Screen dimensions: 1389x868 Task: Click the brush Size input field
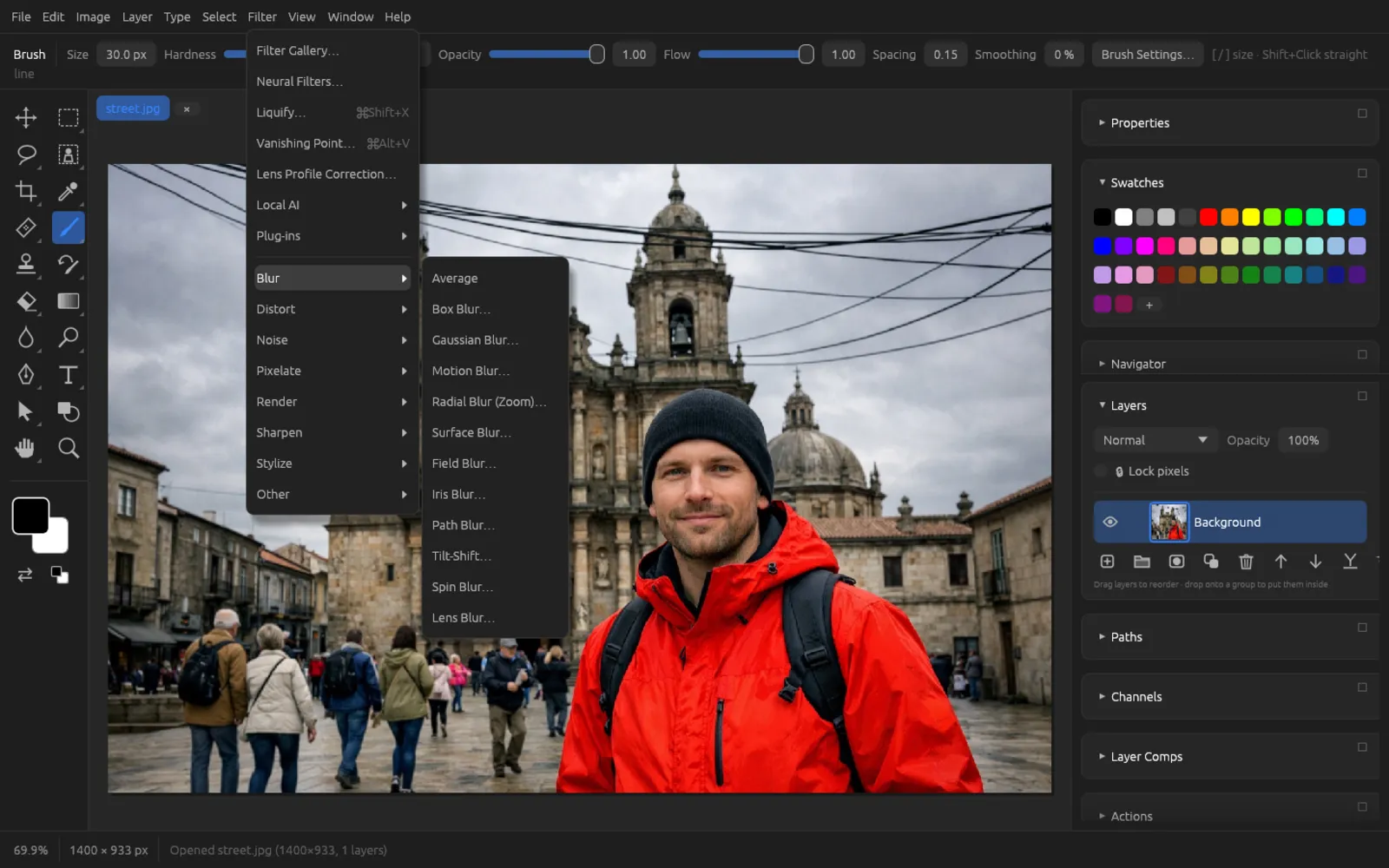[126, 54]
